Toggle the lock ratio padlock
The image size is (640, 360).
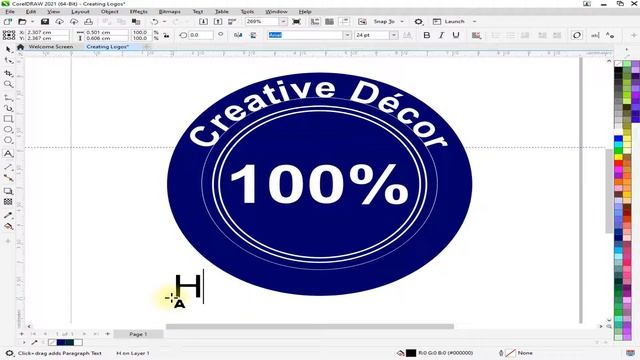167,36
